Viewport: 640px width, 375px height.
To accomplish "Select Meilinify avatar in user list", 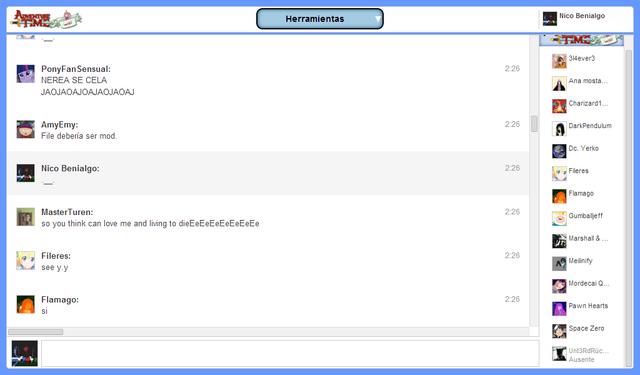I will tap(559, 263).
